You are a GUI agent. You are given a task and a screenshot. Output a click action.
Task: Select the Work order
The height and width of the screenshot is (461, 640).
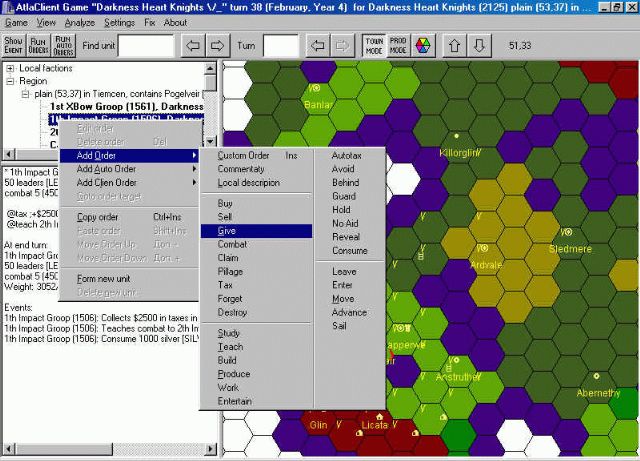point(257,388)
